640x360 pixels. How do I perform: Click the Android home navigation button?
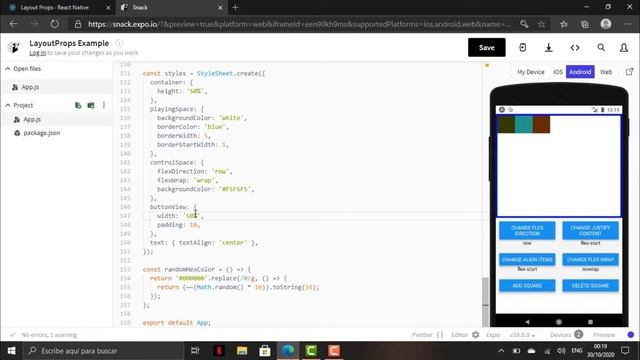point(558,322)
